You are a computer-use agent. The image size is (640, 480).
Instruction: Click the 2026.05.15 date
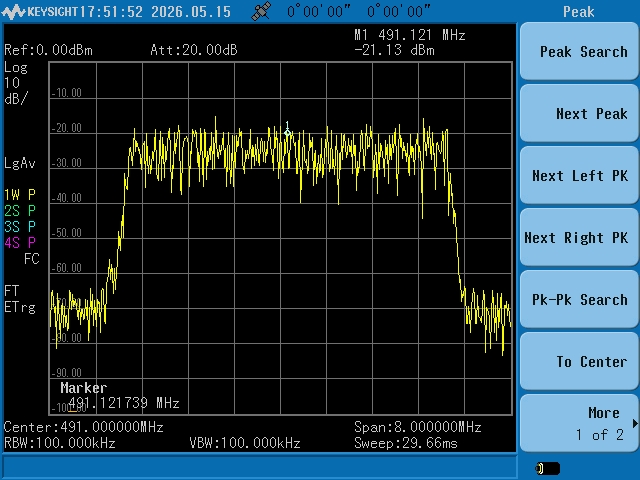(x=191, y=12)
